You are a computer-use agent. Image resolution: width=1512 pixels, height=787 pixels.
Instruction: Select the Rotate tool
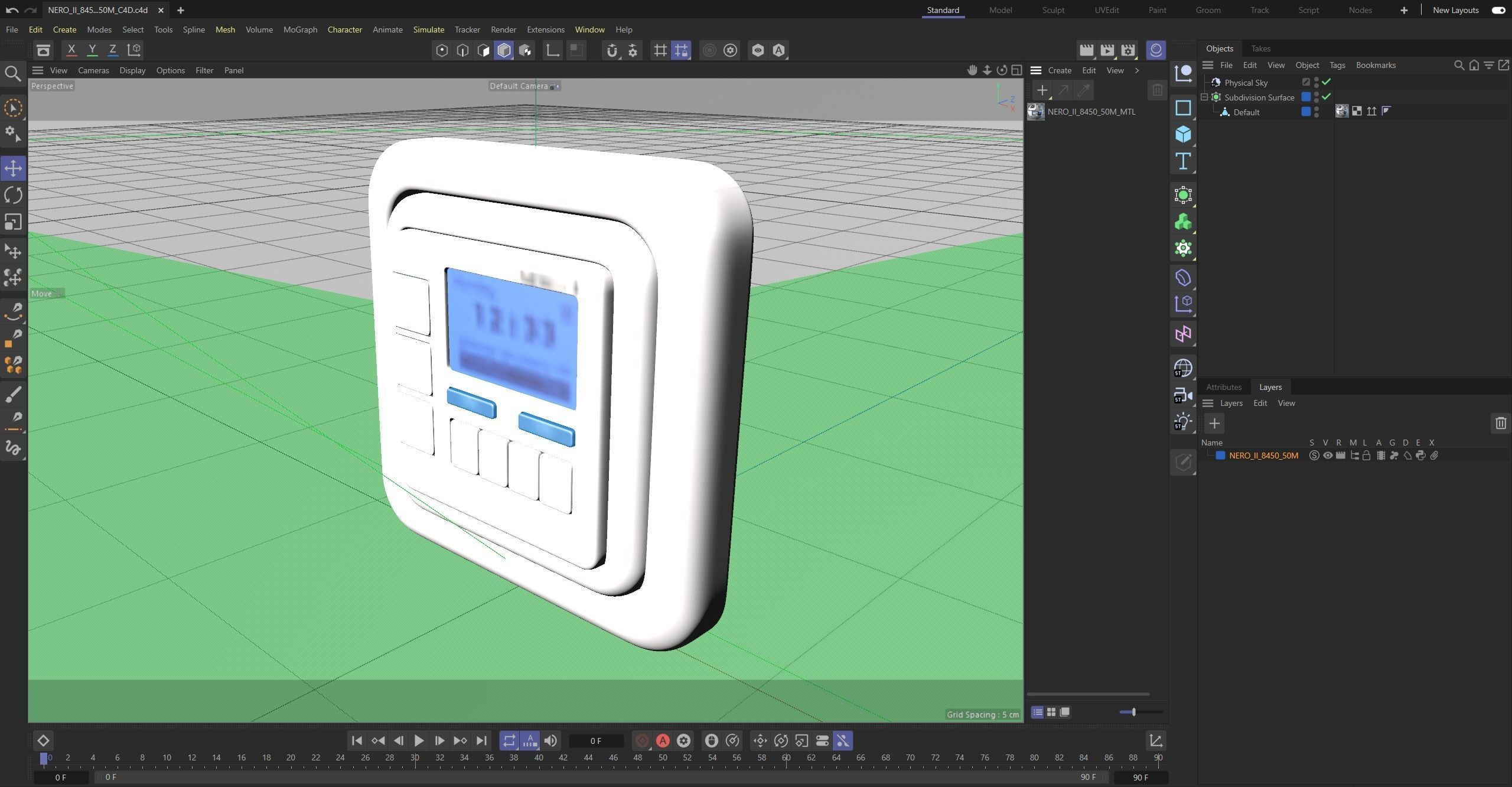pos(13,195)
